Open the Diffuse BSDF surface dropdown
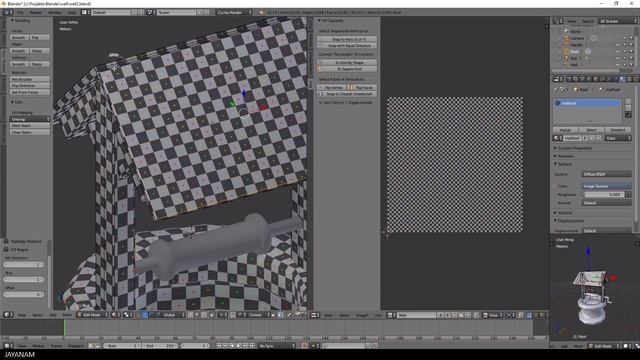 click(x=606, y=174)
